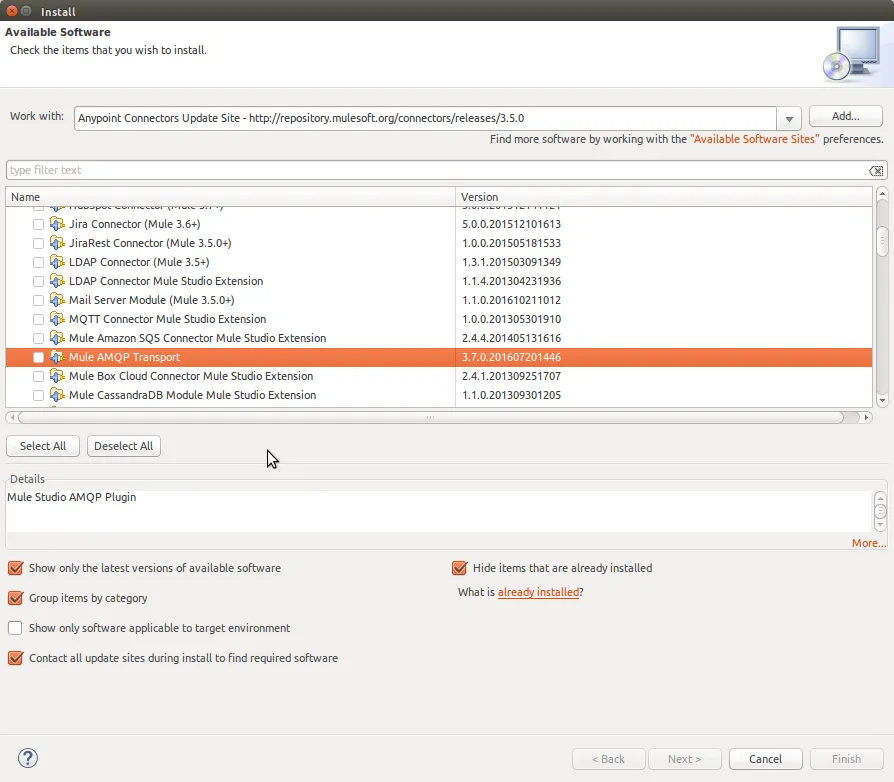
Task: Click the software list vertical scrollbar thumb
Action: point(882,241)
